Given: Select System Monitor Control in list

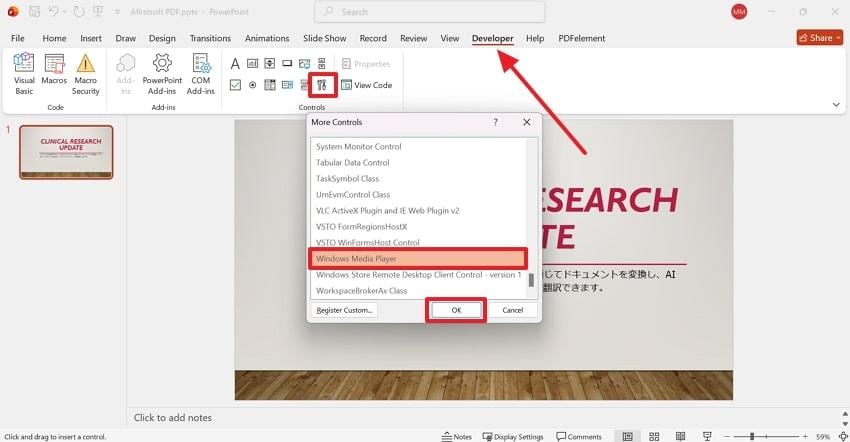Looking at the screenshot, I should pos(418,146).
